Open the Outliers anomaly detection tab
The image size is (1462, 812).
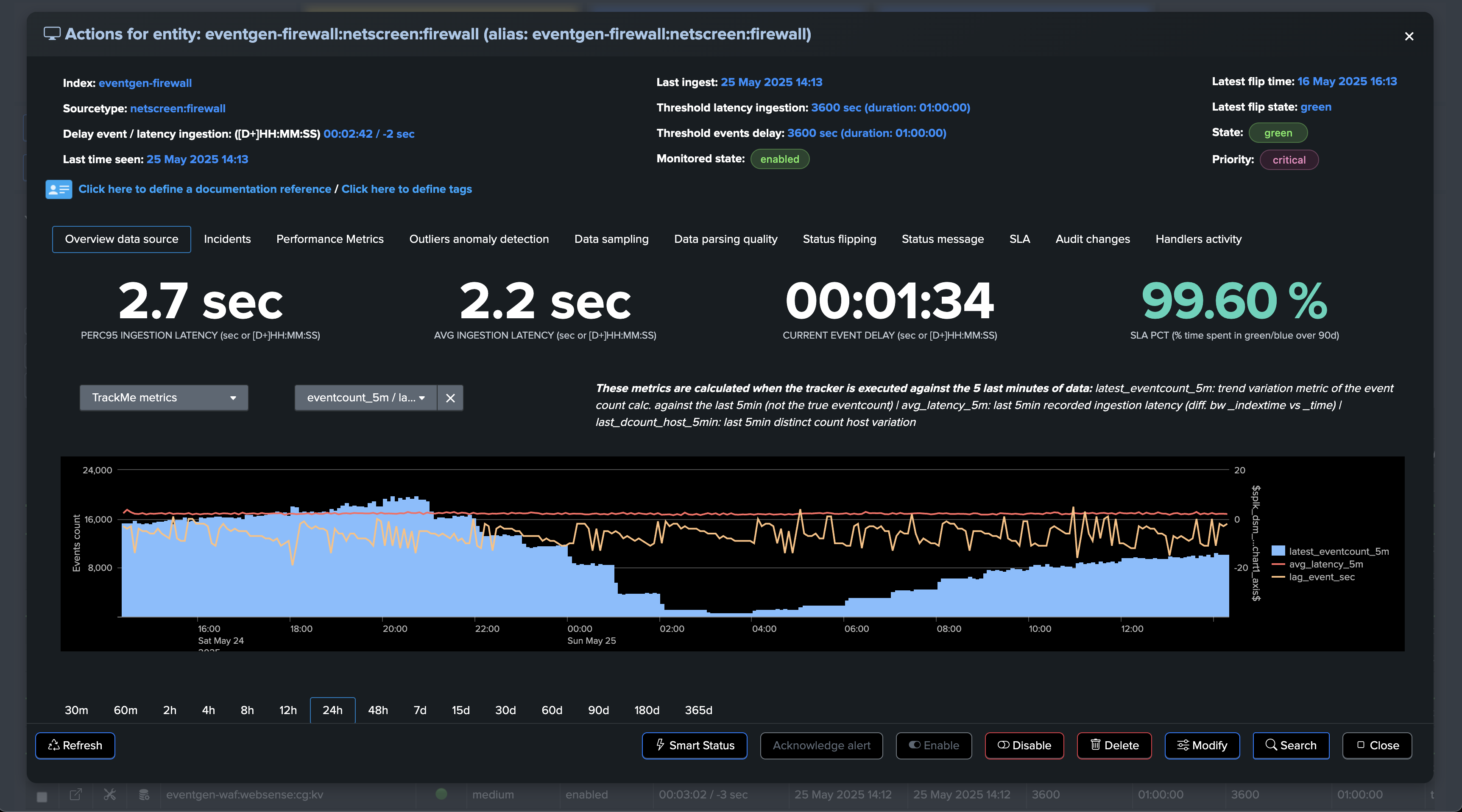[478, 239]
